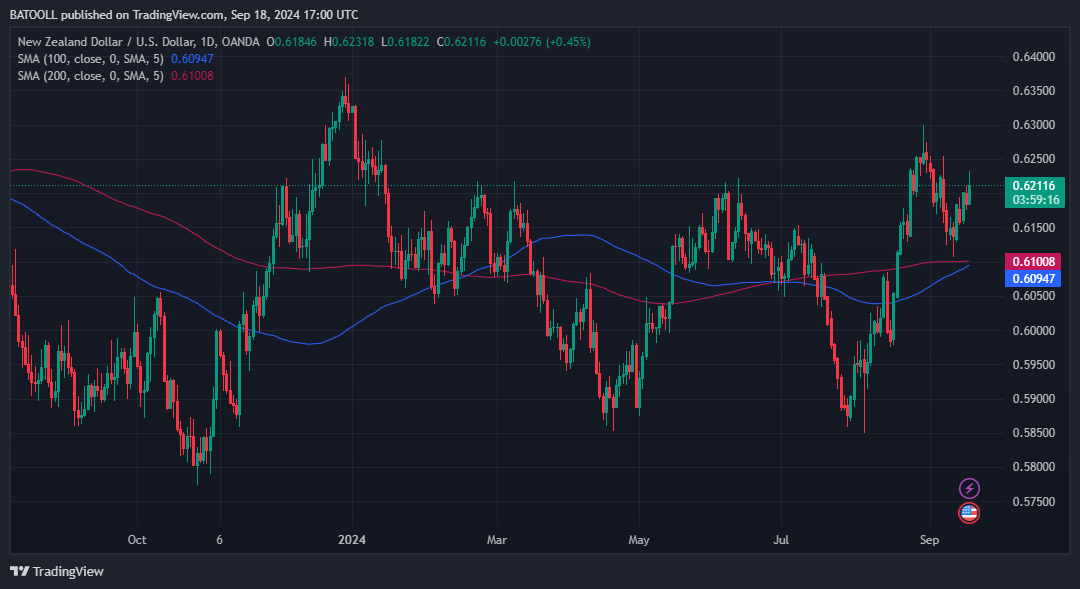Click the Sep label on time axis
This screenshot has height=589, width=1080.
[x=929, y=539]
